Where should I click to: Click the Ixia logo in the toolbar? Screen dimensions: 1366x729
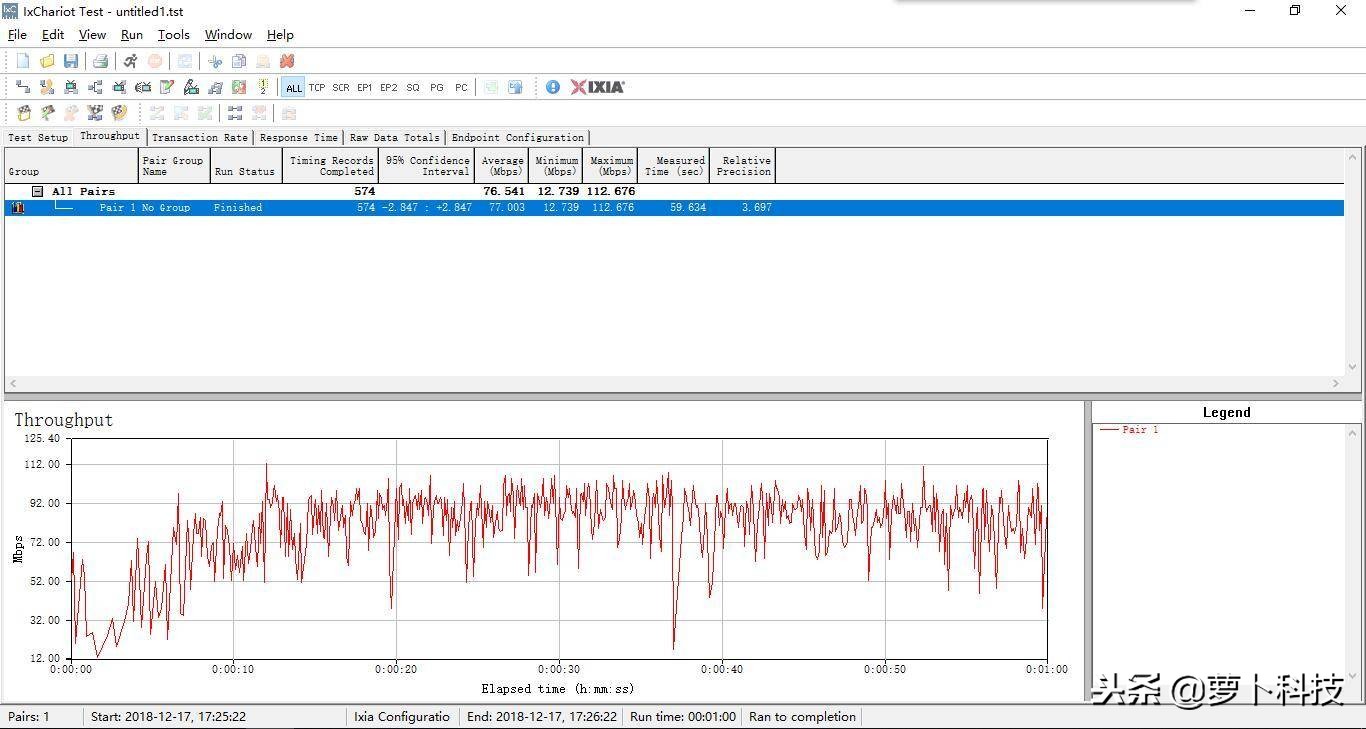click(x=596, y=87)
